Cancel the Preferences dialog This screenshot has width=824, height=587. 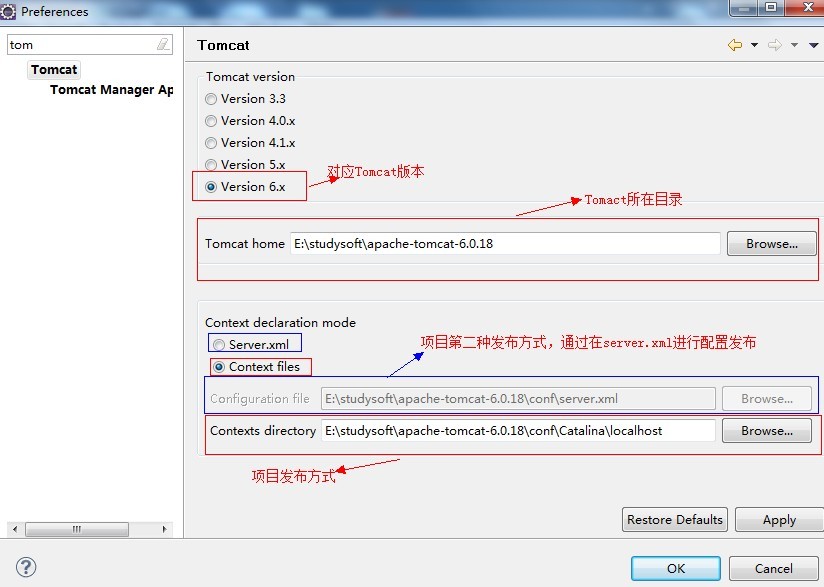click(774, 569)
